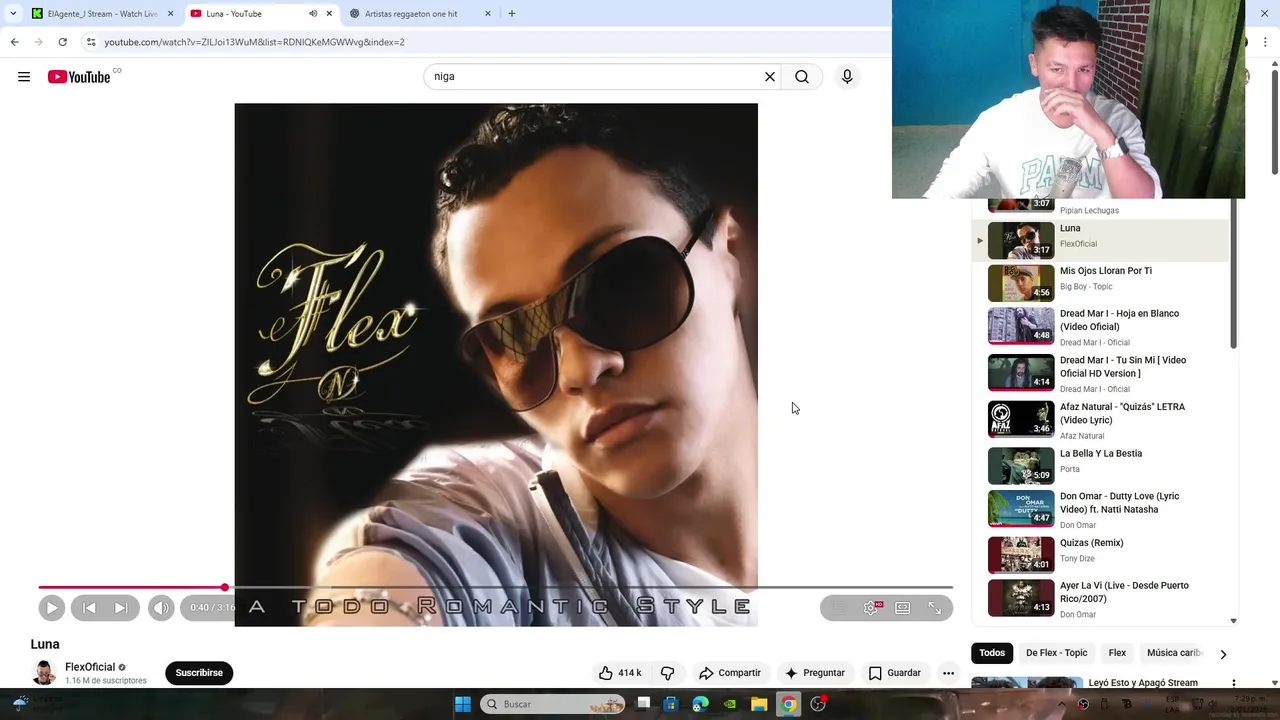Like the Luna video
The image size is (1280, 720).
click(x=620, y=673)
